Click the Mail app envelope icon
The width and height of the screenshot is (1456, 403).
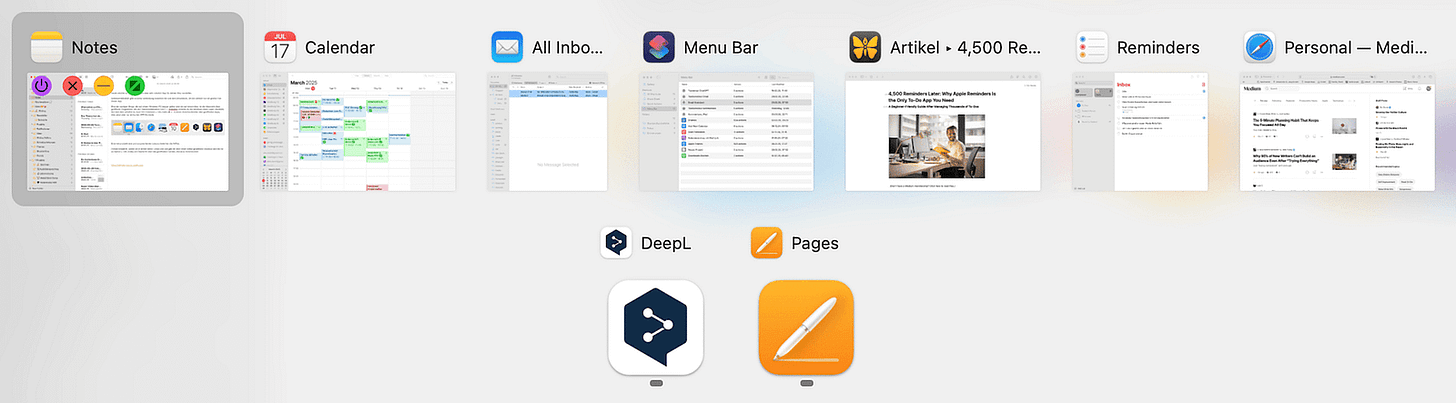click(508, 48)
